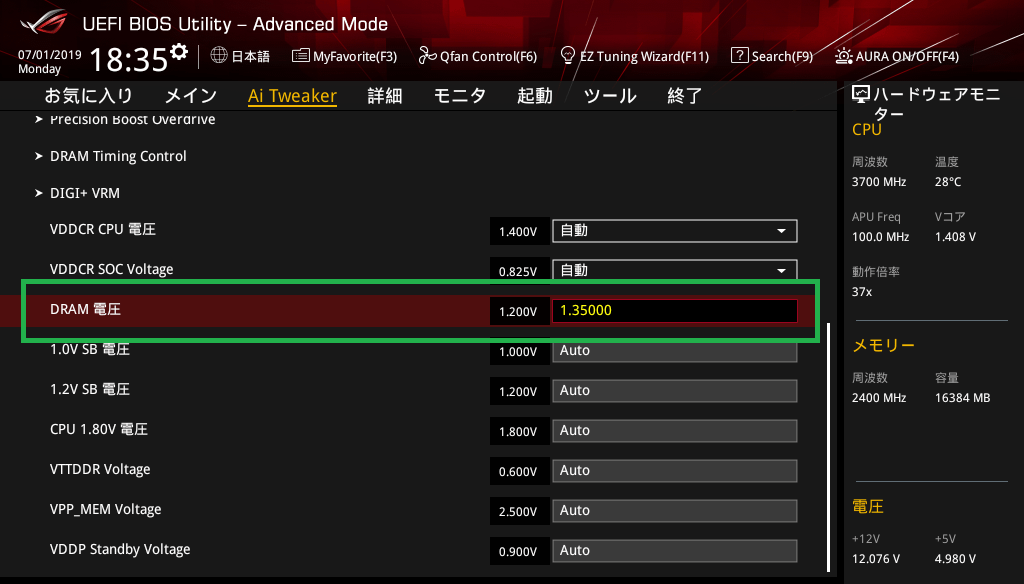The image size is (1024, 584).
Task: Open the VDDCR CPU 電圧 dropdown
Action: pos(675,231)
